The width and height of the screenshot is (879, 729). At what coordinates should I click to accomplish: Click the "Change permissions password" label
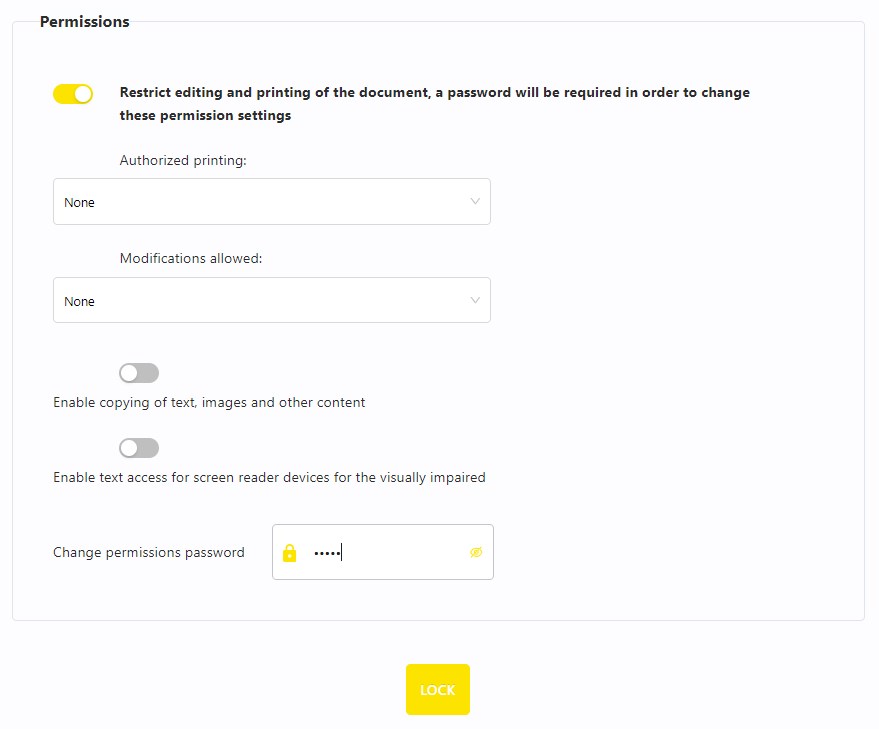coord(149,552)
